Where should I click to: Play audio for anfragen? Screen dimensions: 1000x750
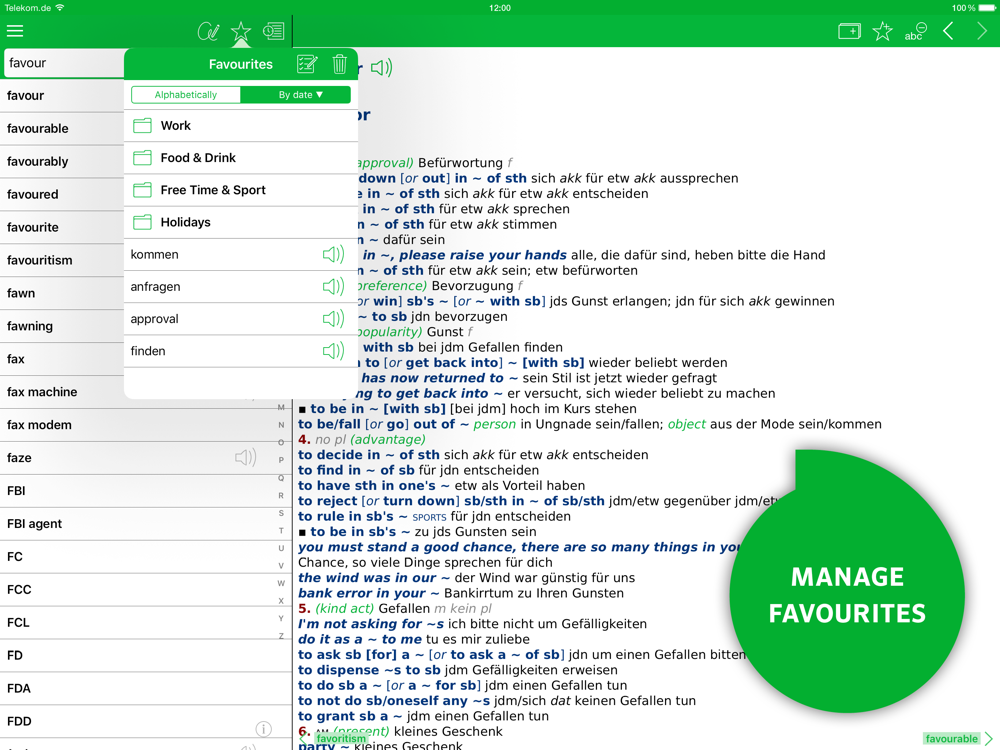(334, 286)
